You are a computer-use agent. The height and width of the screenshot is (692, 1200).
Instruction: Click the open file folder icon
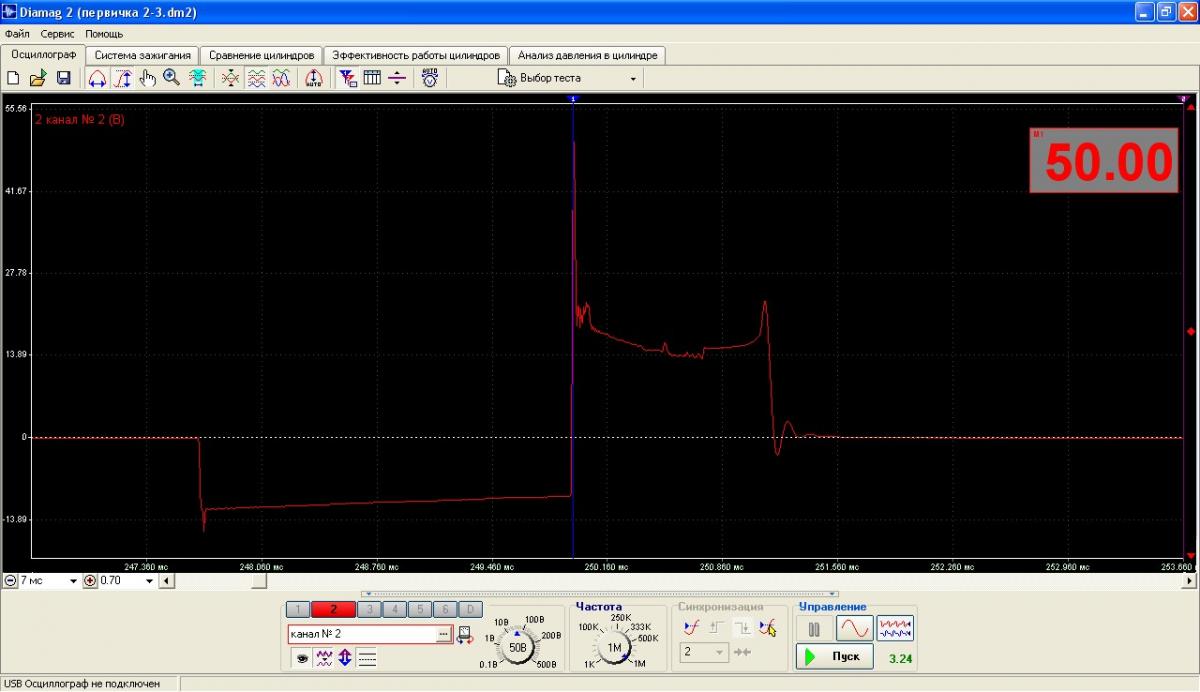click(x=38, y=78)
